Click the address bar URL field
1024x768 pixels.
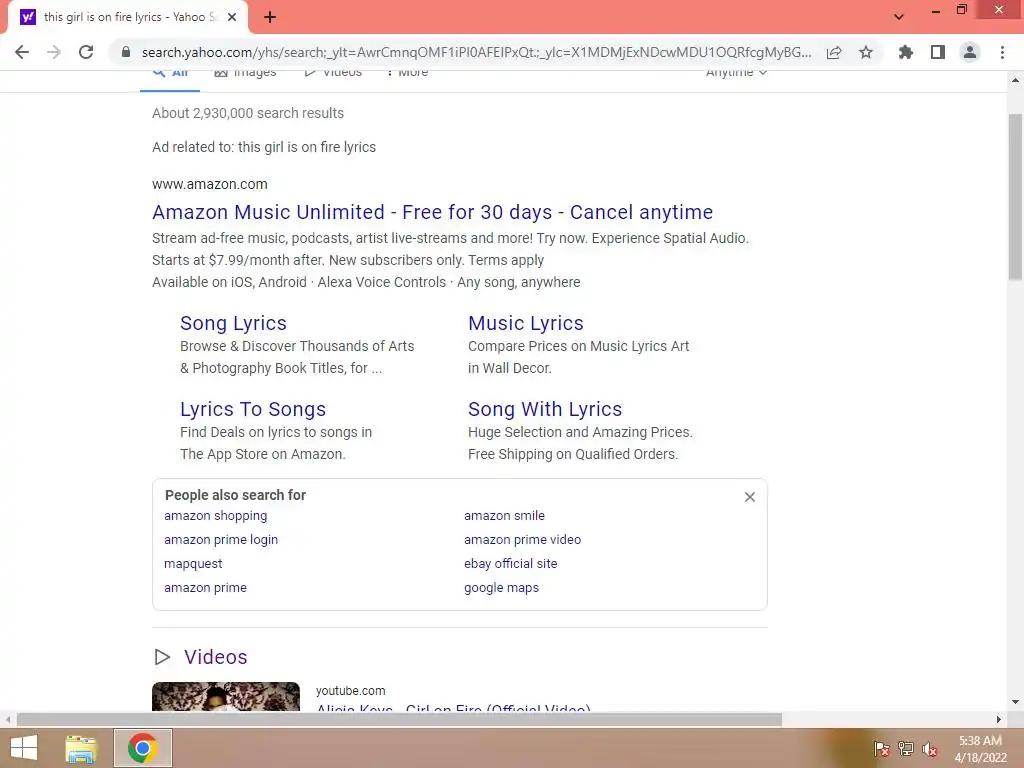point(475,52)
